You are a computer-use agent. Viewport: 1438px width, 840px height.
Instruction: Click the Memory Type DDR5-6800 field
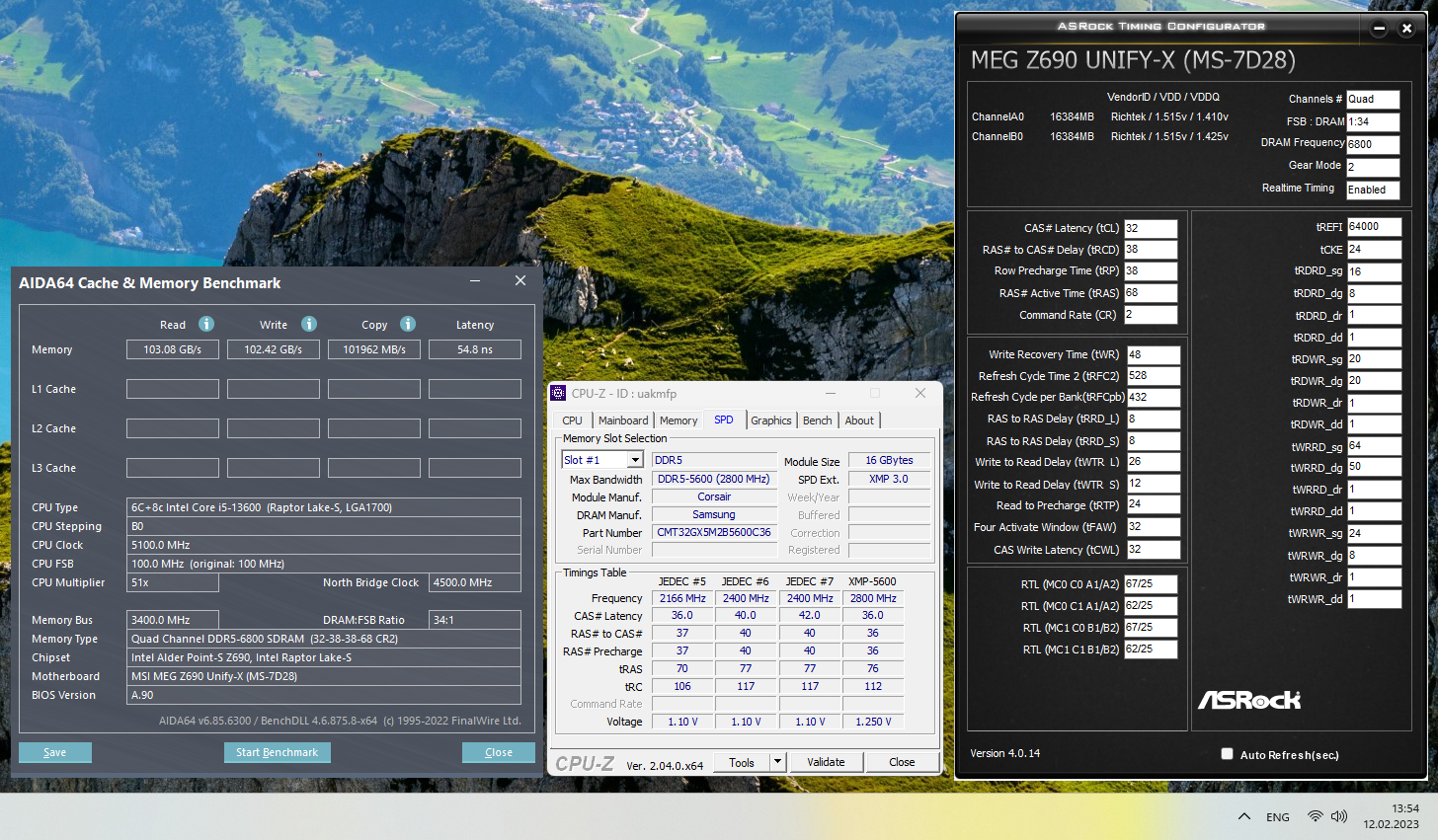pyautogui.click(x=324, y=639)
